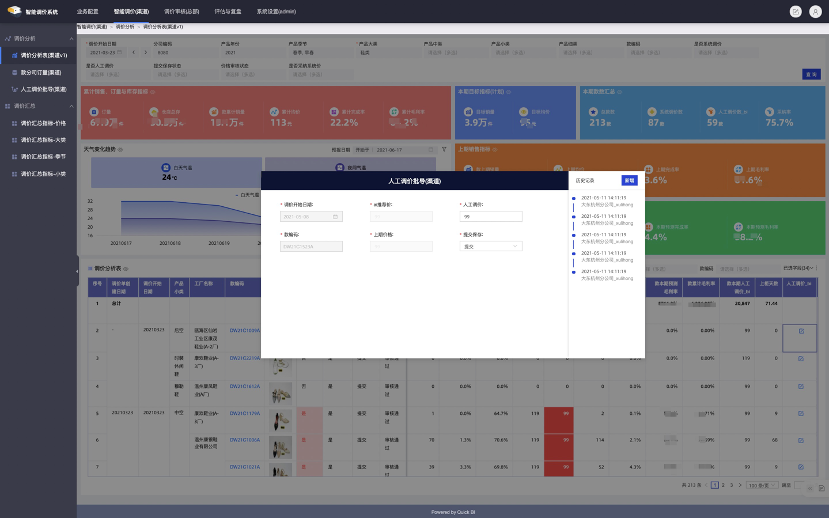This screenshot has height=518, width=830.
Task: Open the 系统设置(admin) top menu
Action: point(276,11)
